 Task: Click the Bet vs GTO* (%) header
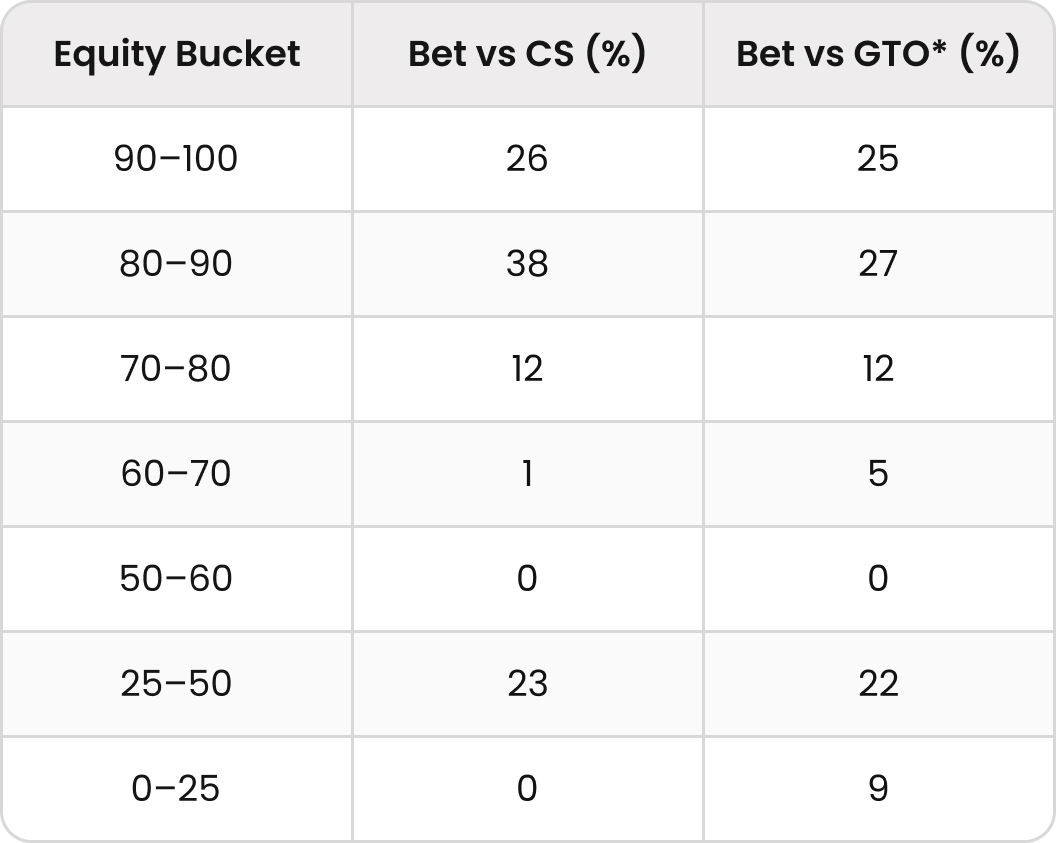(878, 54)
